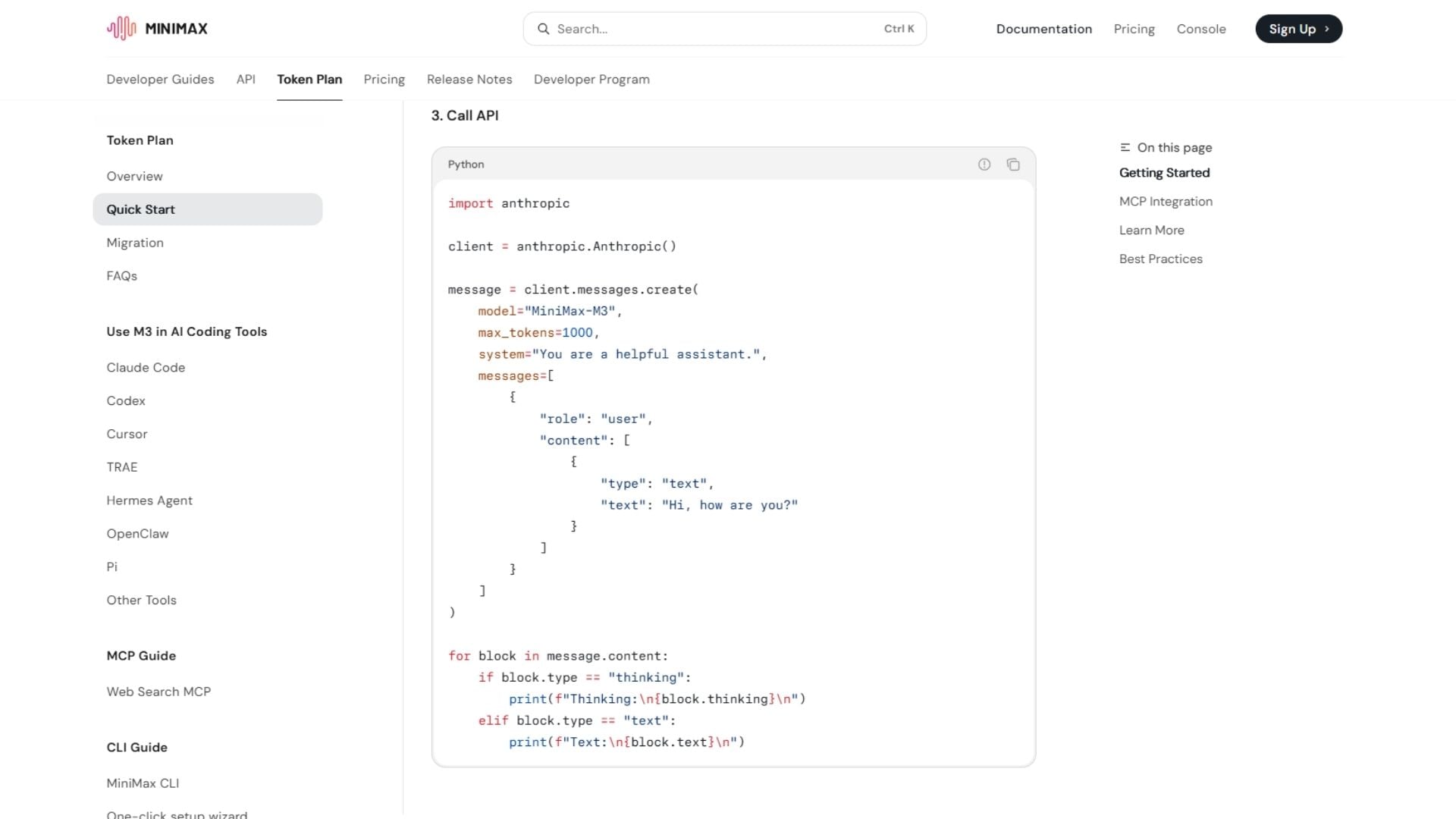Open the Pricing tab in sub-navigation
The width and height of the screenshot is (1456, 819).
pyautogui.click(x=384, y=80)
